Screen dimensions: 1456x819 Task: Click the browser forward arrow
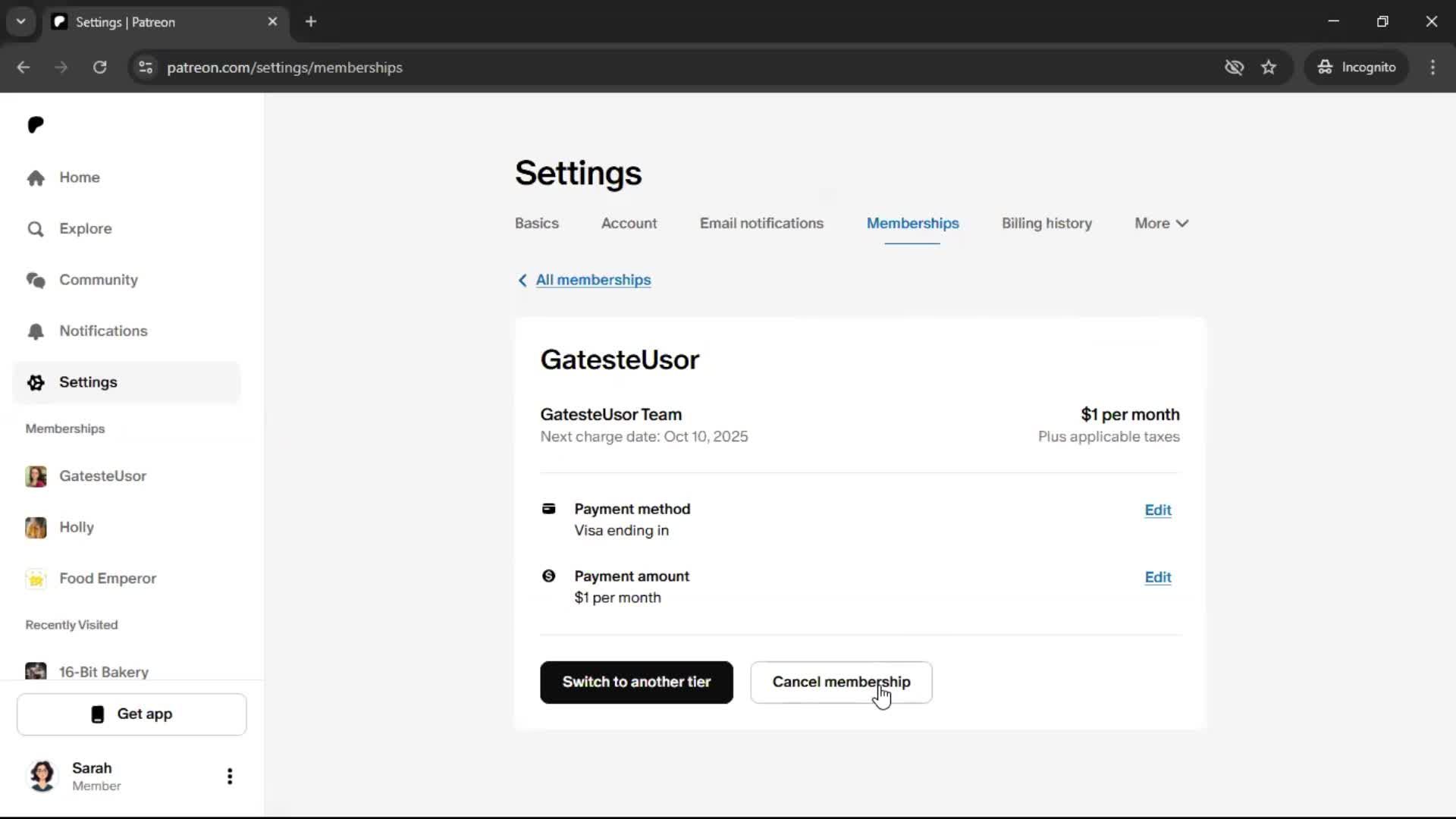(61, 67)
